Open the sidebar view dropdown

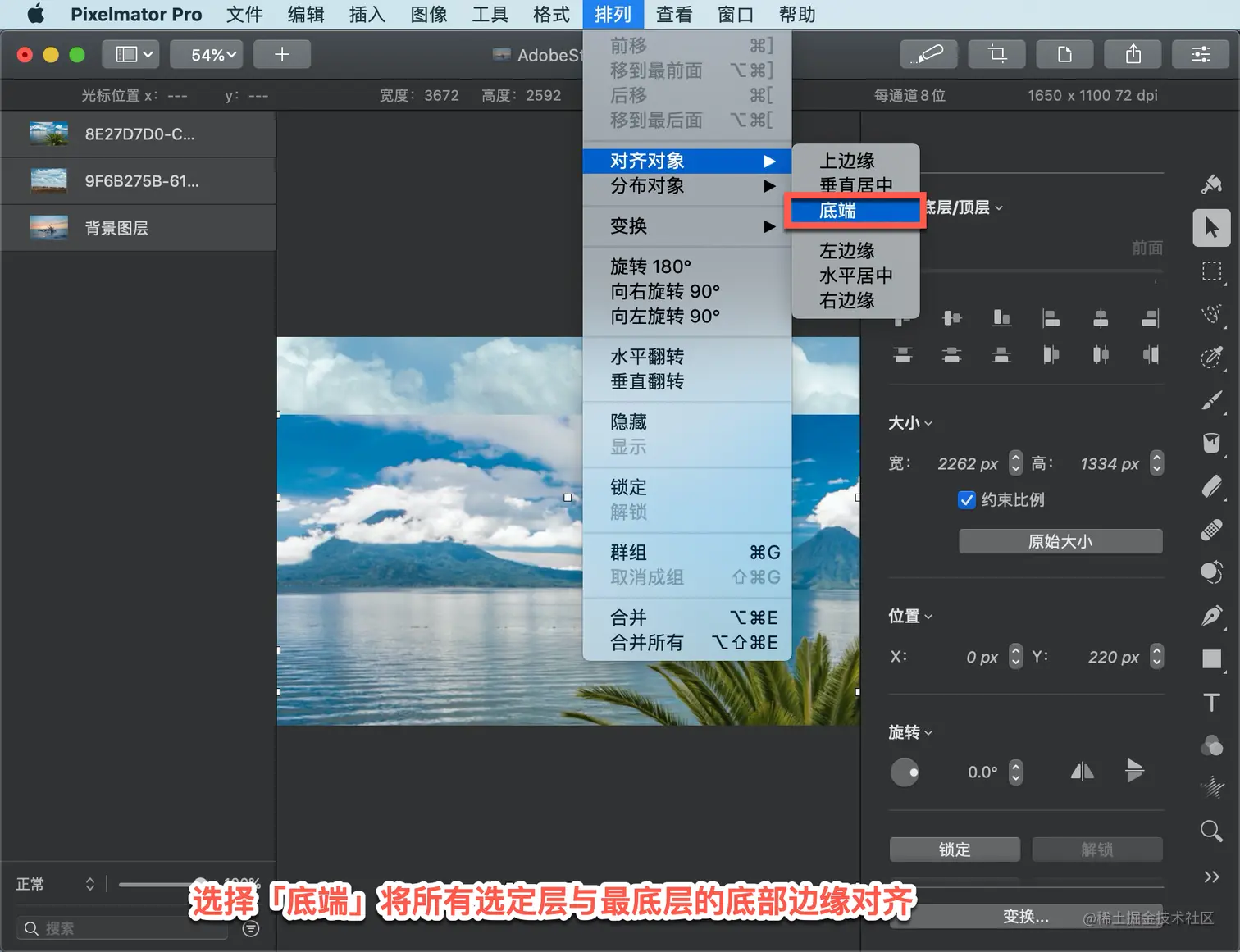coord(130,54)
